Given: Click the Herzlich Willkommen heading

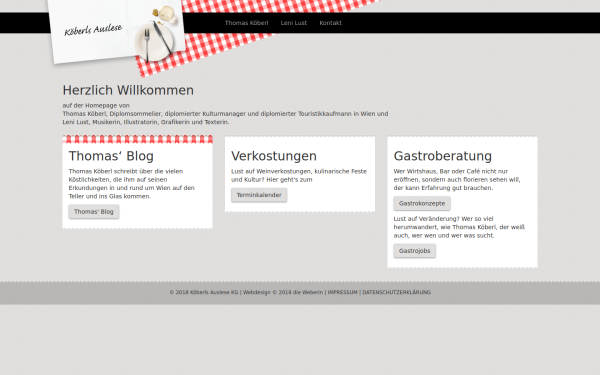Looking at the screenshot, I should pos(128,90).
